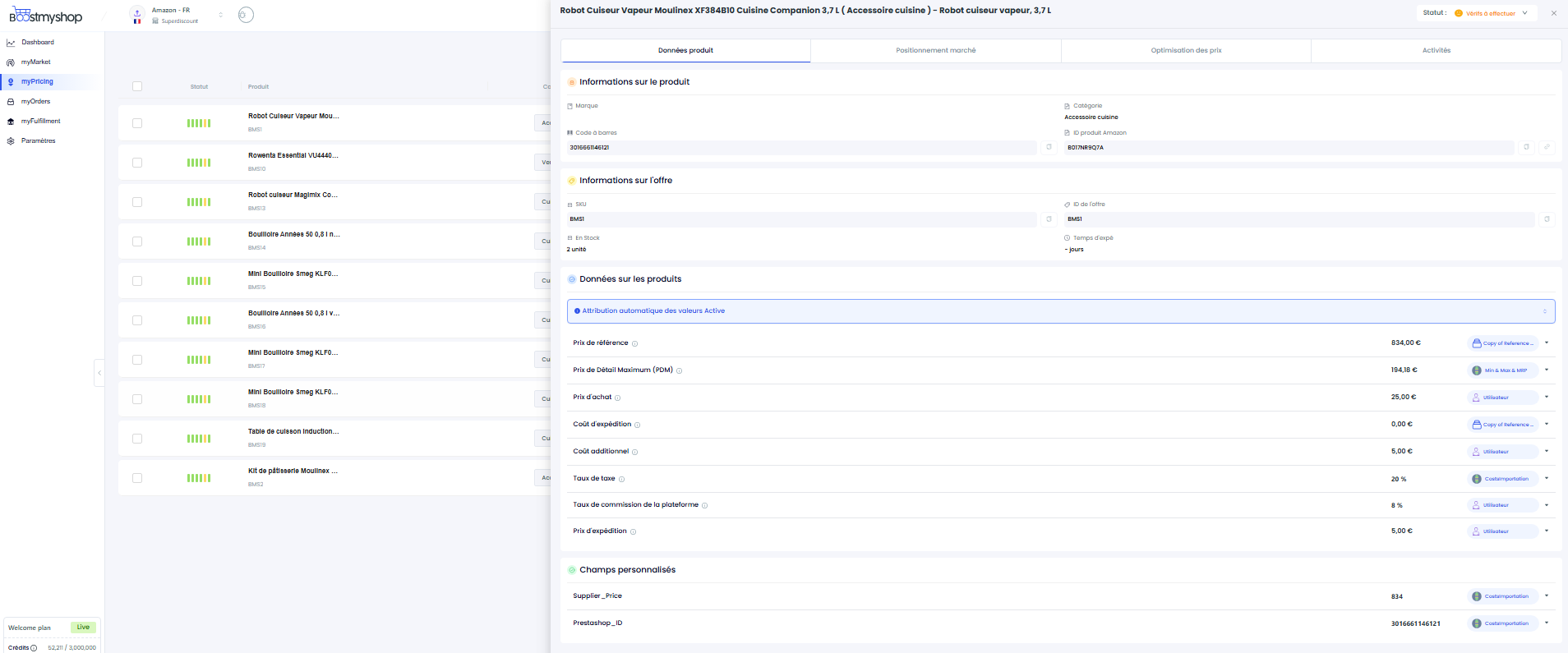This screenshot has width=1568, height=653.
Task: Open source dropdown for Prix de Détail Maximum
Action: 1547,370
